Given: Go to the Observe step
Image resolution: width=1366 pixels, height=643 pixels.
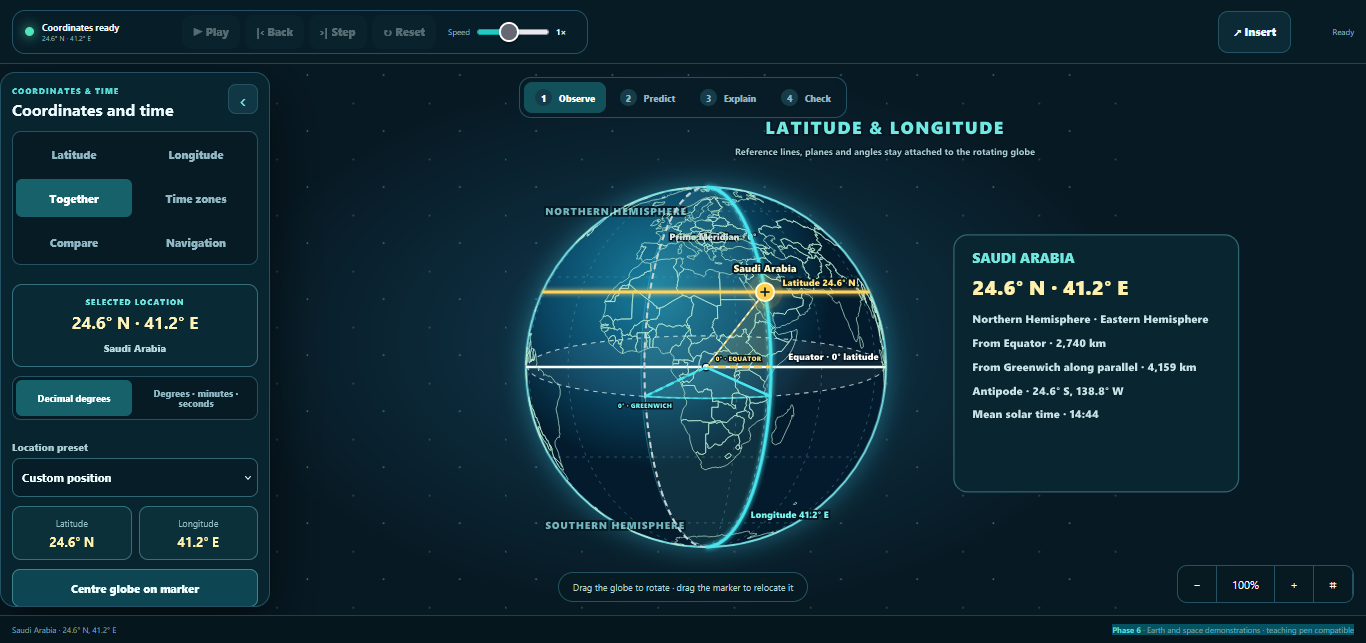Looking at the screenshot, I should [x=565, y=98].
